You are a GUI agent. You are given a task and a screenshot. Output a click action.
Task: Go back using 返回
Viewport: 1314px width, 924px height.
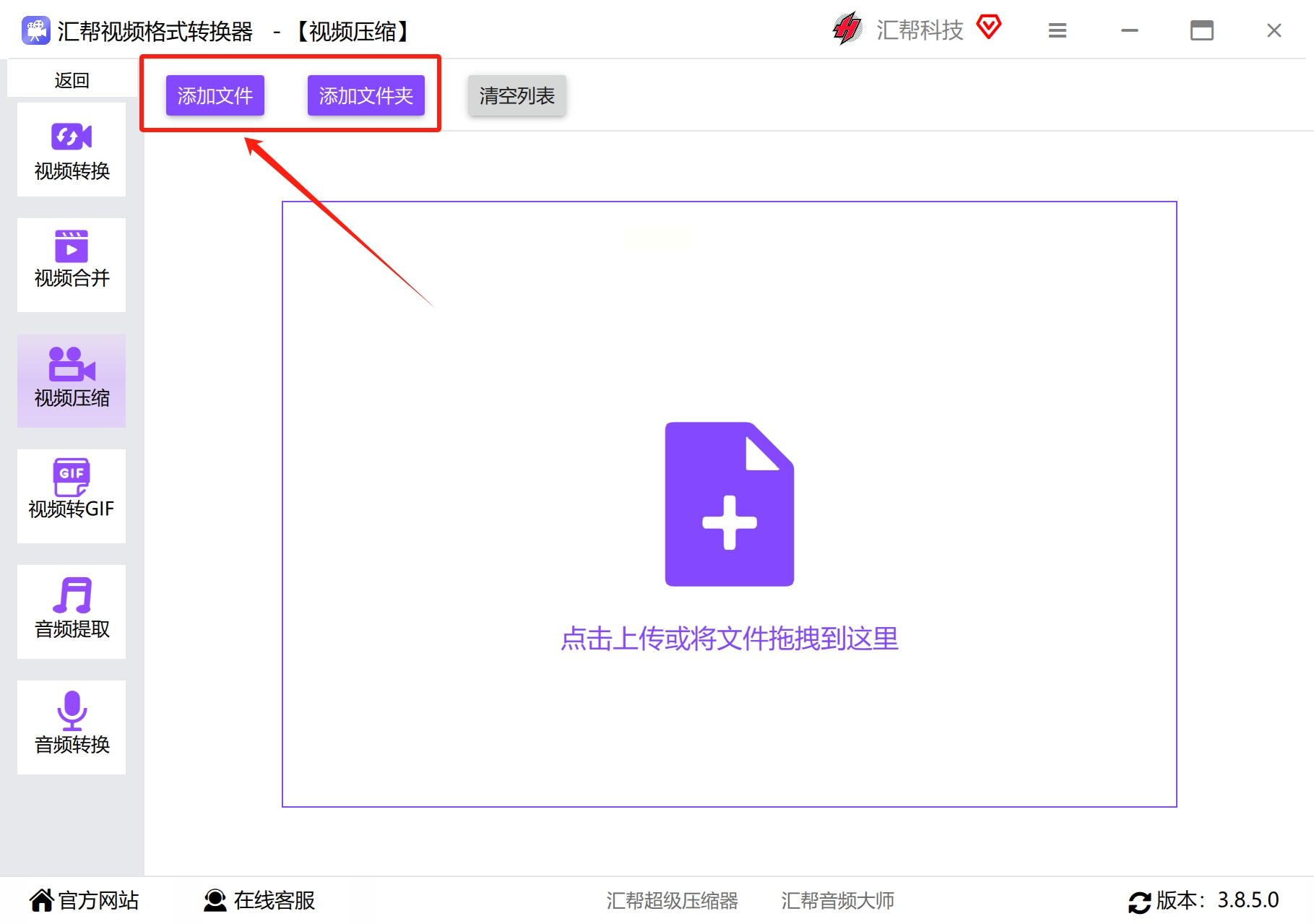(72, 79)
